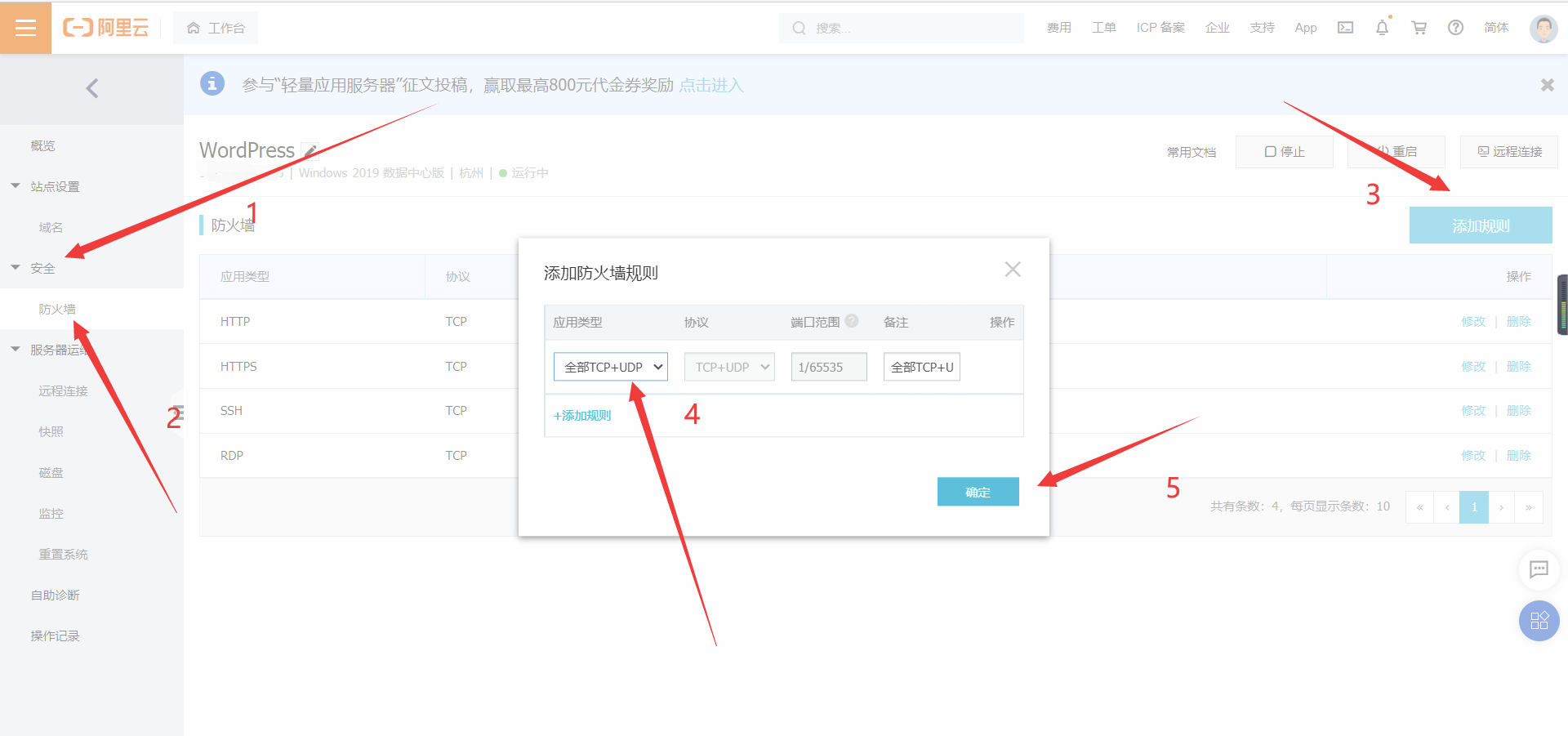Open 操作记录 in sidebar
Viewport: 1568px width, 736px height.
55,636
